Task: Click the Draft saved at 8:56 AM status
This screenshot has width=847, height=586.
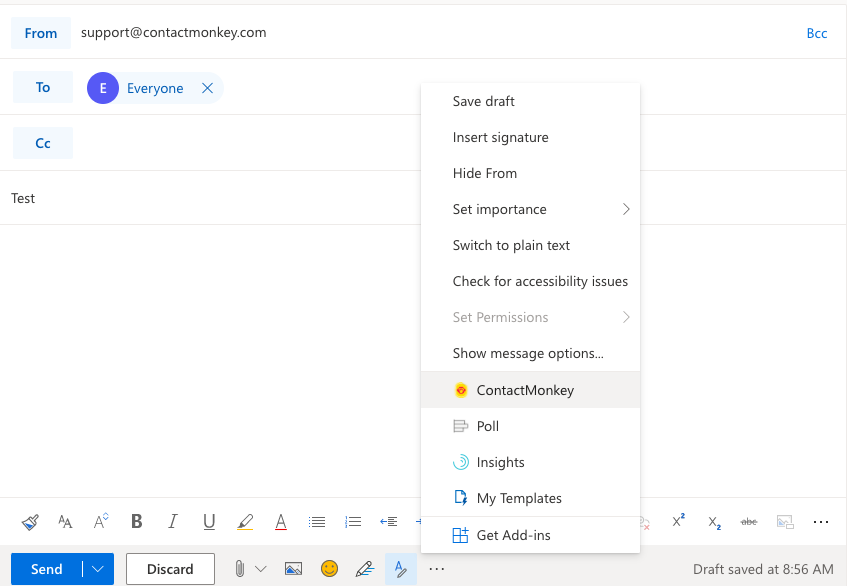Action: tap(763, 569)
